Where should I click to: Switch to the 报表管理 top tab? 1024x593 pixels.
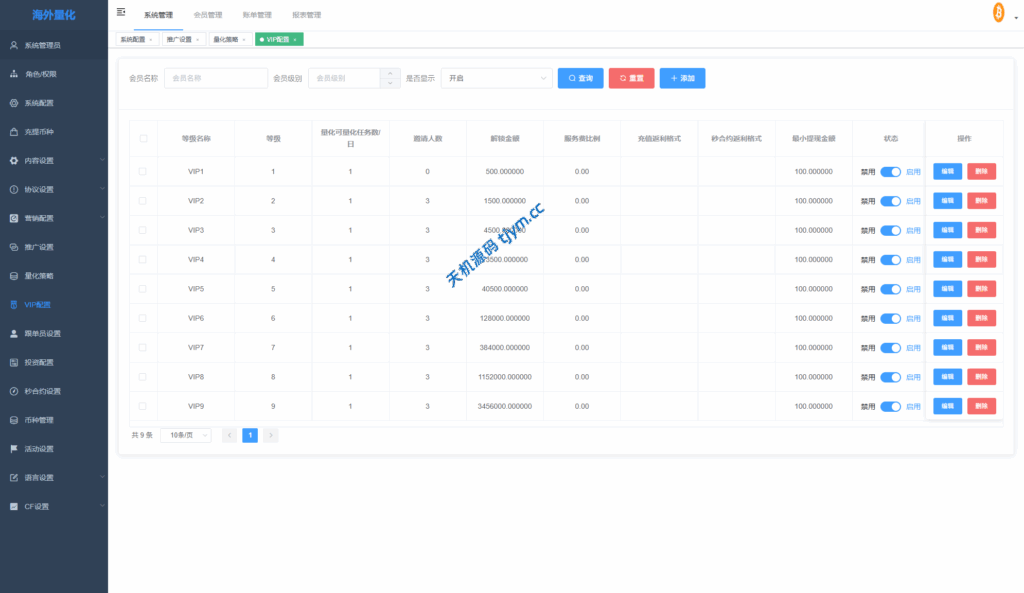pyautogui.click(x=306, y=16)
